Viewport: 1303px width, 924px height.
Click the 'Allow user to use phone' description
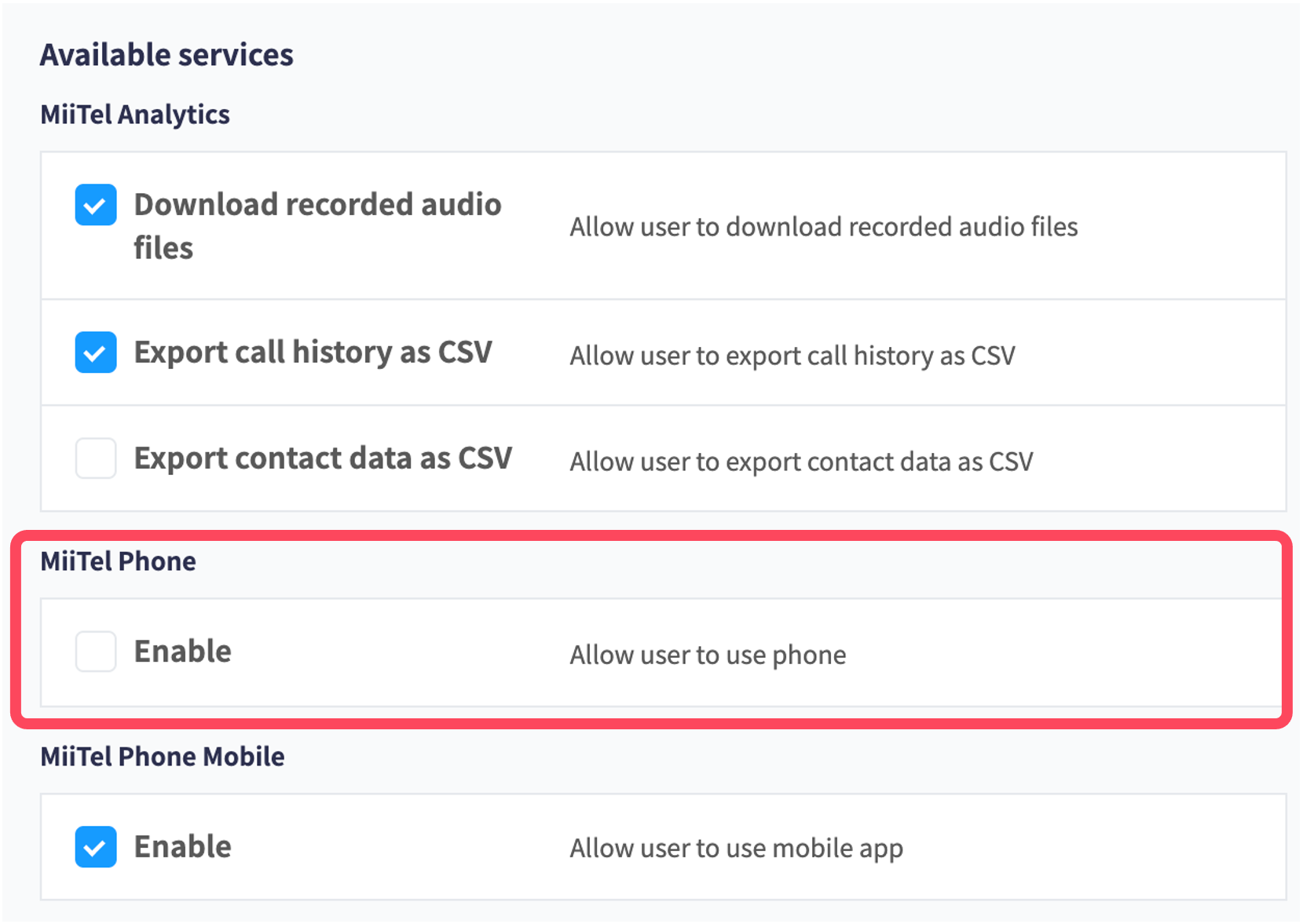[708, 655]
